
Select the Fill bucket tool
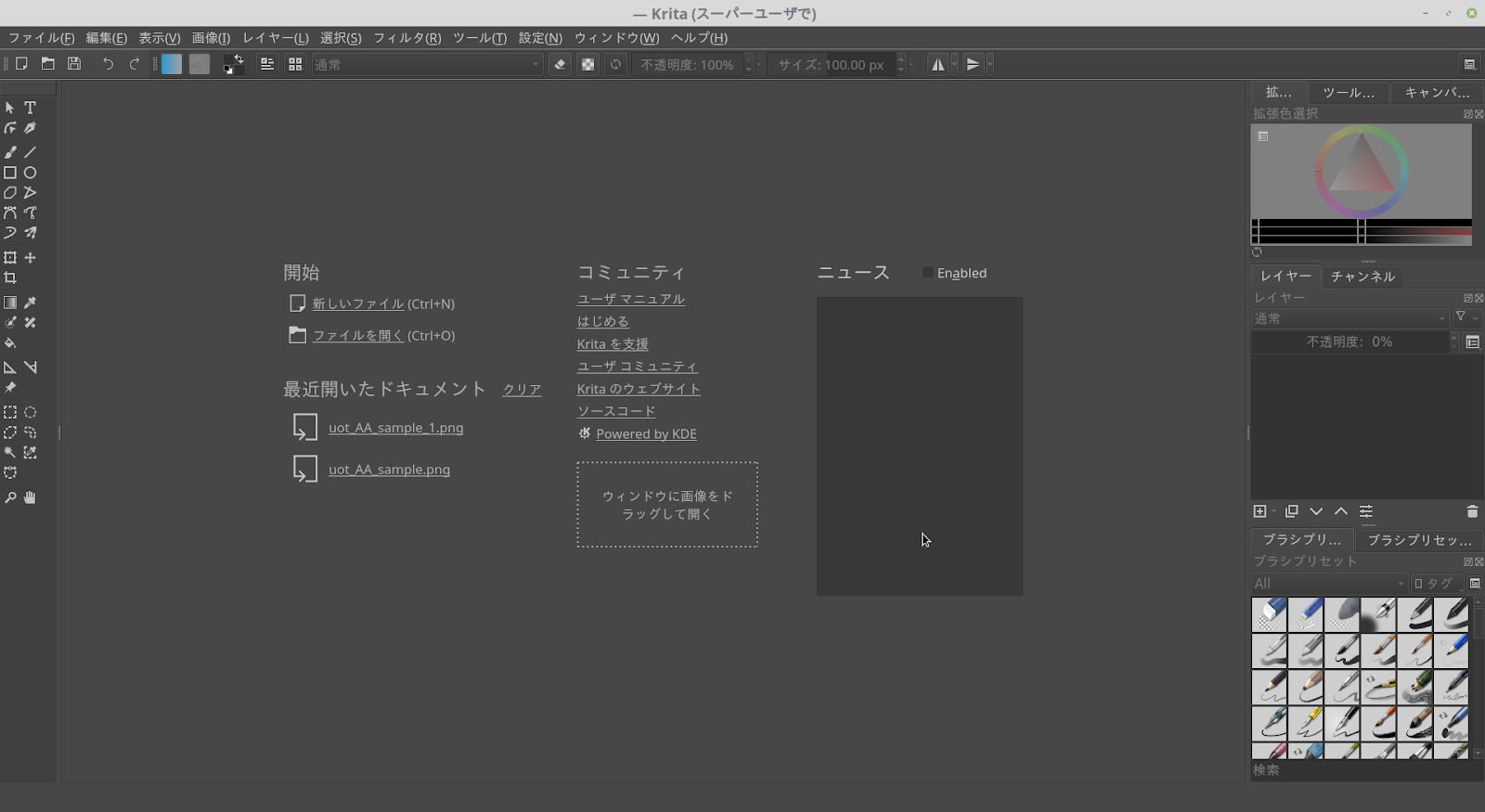point(10,343)
